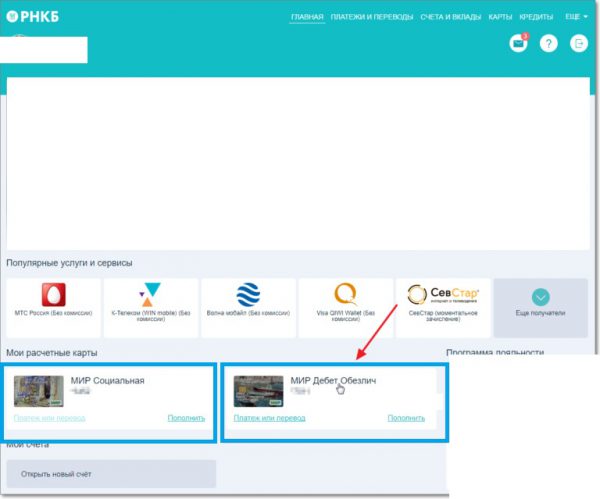Viewport: 600px width, 499px height.
Task: Open ПЛАТЕЖИ И ПЕРЕВОДЫ menu
Action: tap(370, 17)
